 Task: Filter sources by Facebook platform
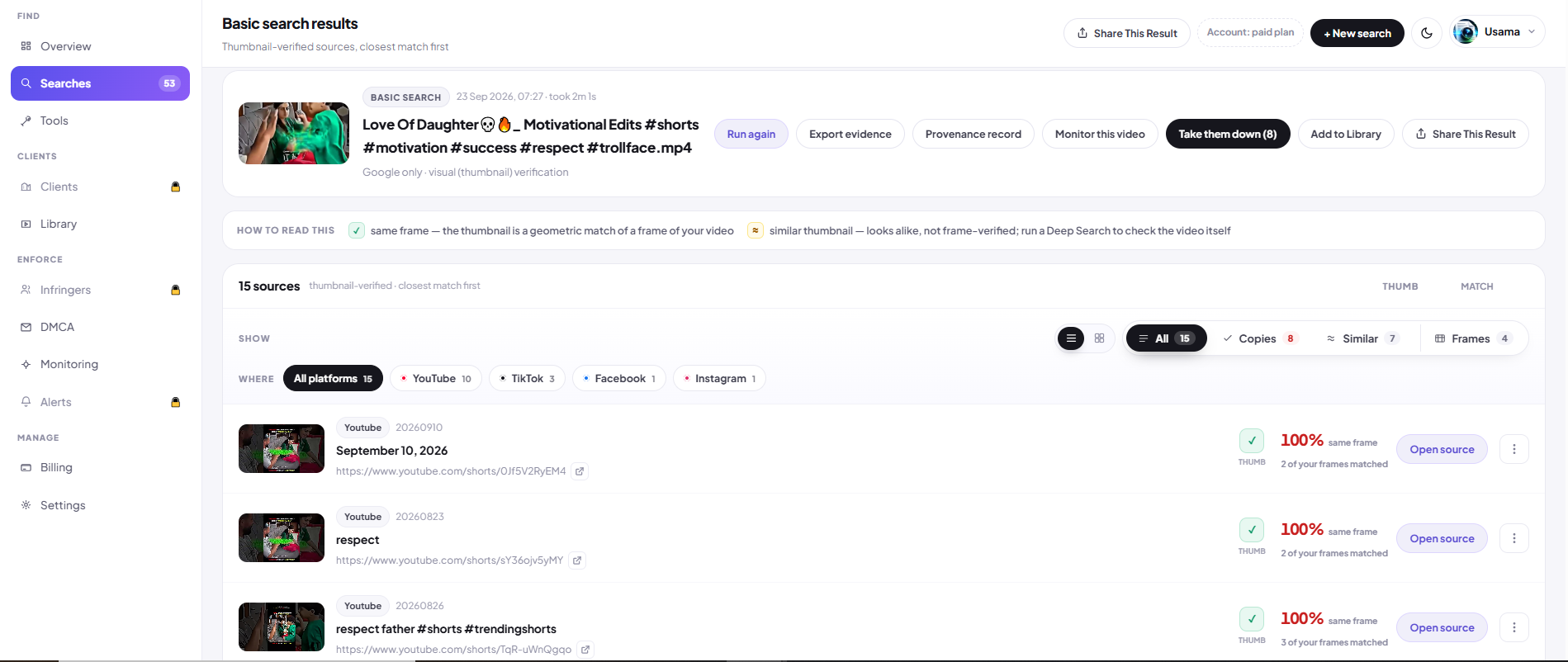point(619,379)
